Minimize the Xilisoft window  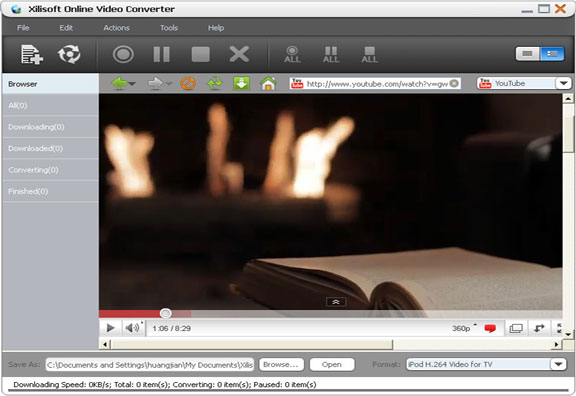527,10
